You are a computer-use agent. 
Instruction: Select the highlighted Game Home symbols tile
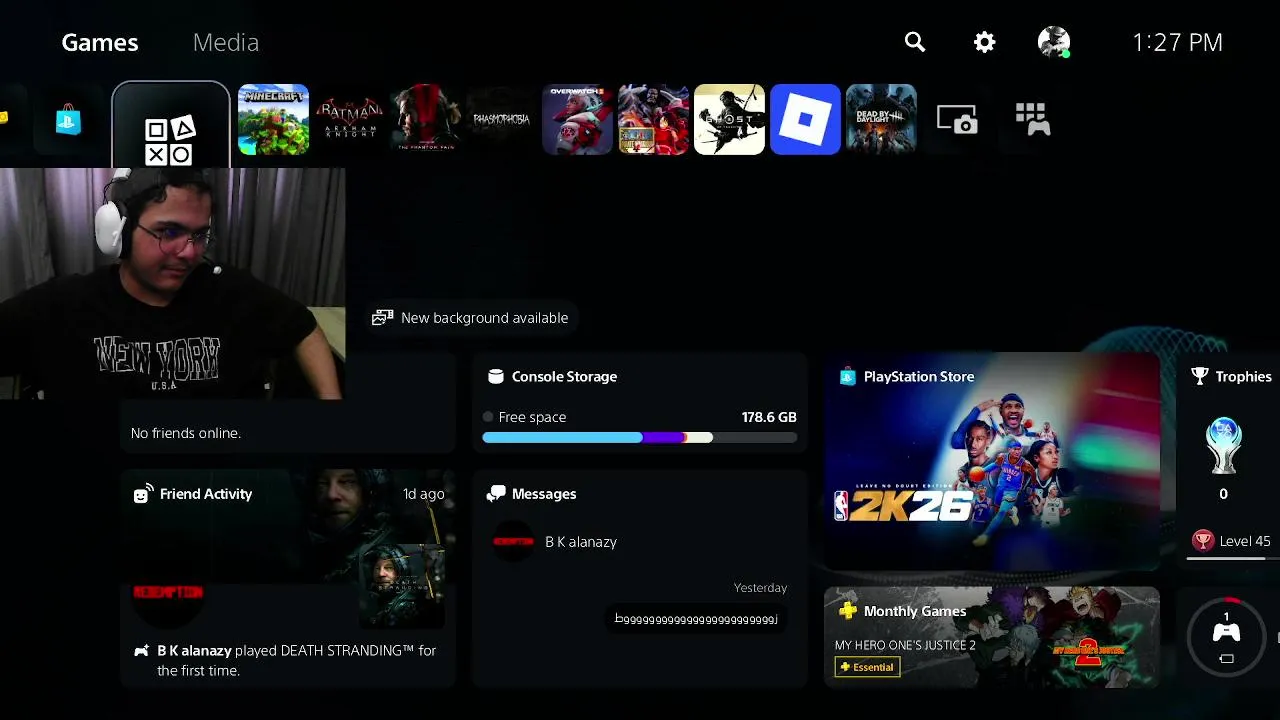click(171, 126)
